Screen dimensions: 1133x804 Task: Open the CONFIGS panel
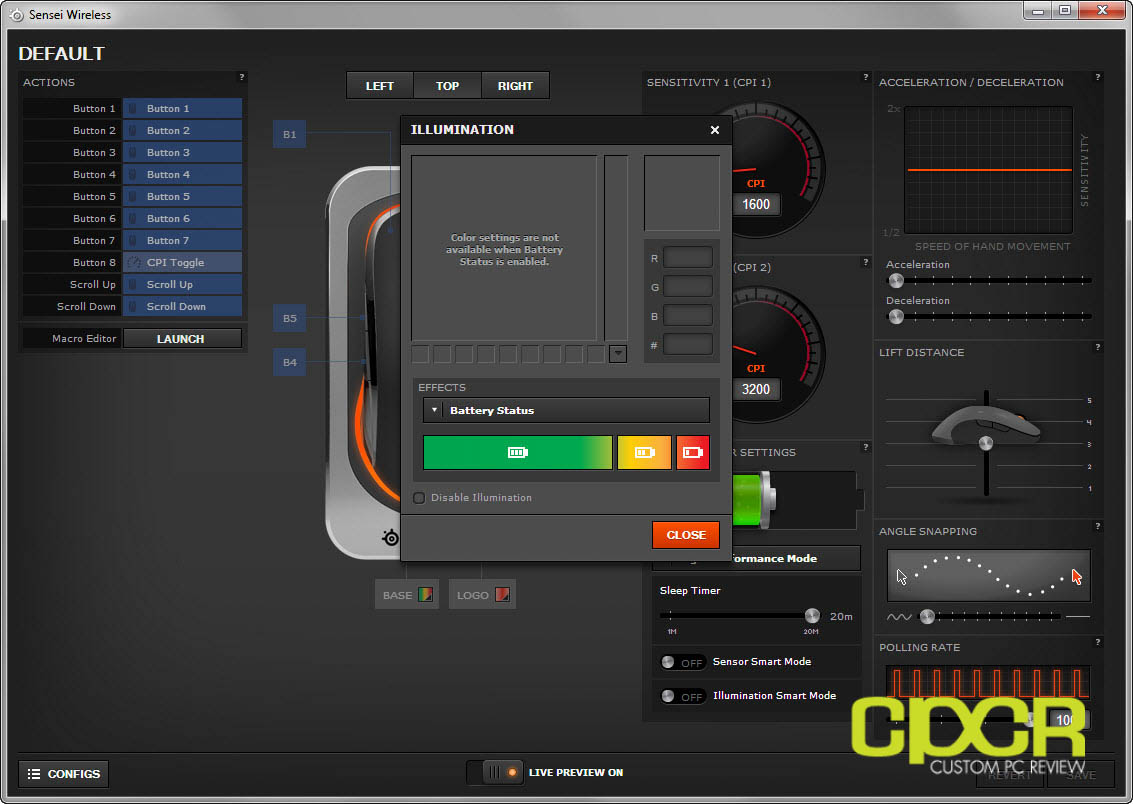[x=64, y=774]
